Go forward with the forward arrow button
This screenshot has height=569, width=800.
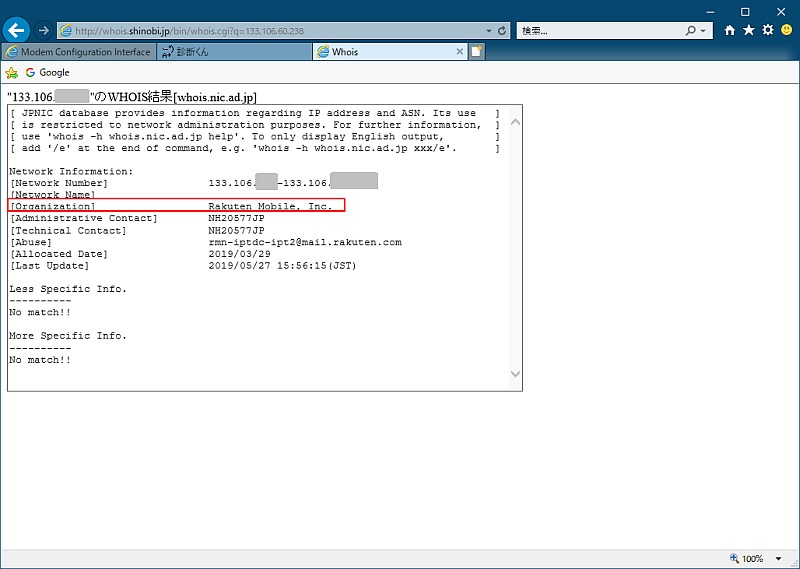click(x=44, y=31)
